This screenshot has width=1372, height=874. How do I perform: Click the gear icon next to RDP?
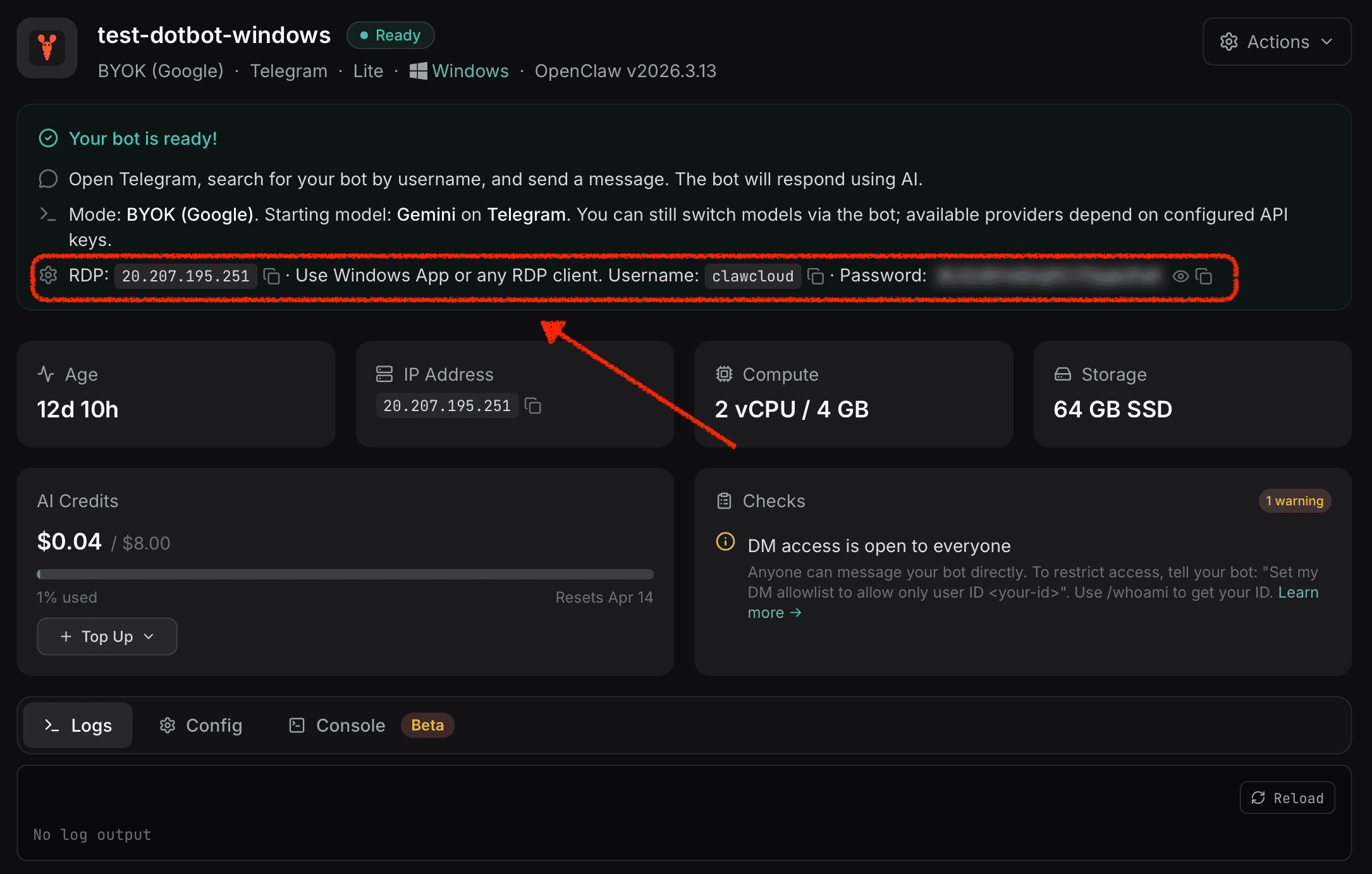tap(48, 276)
